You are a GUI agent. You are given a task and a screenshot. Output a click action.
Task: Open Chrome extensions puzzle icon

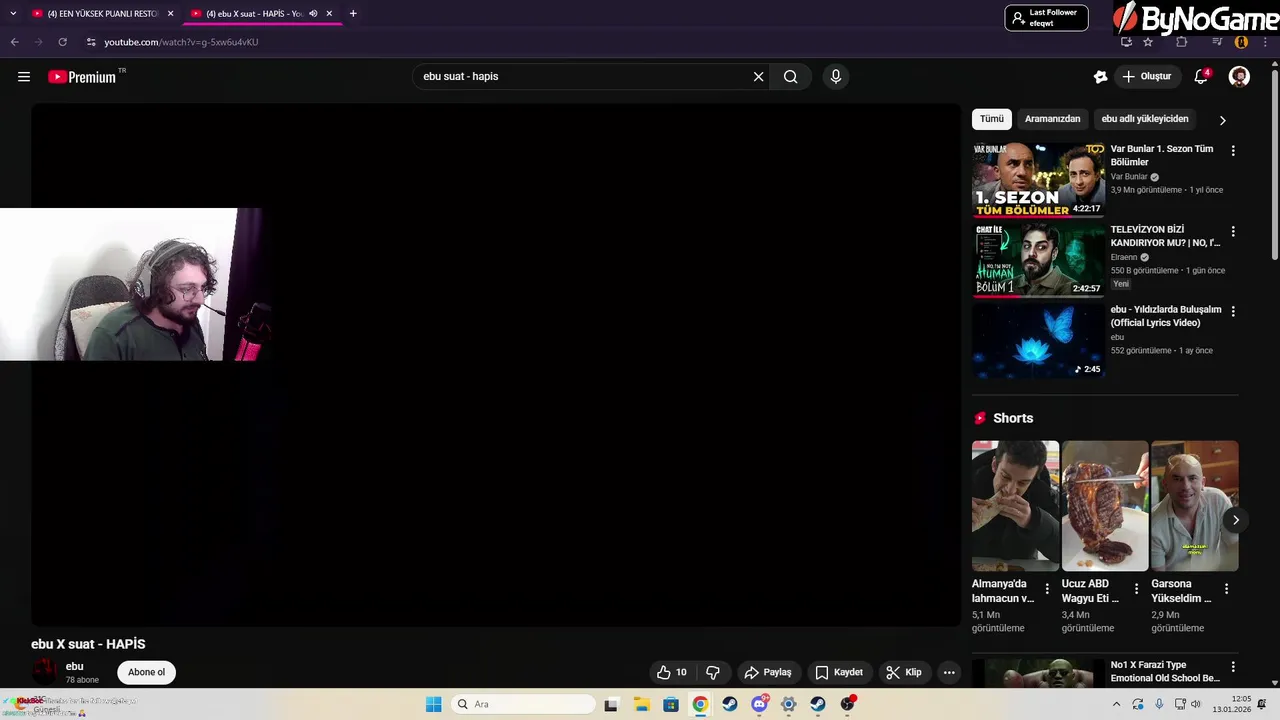click(x=1181, y=42)
